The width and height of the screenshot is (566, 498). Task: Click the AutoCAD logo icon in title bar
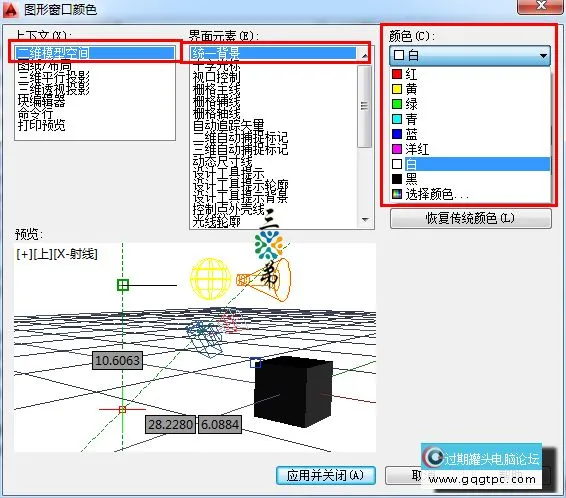pyautogui.click(x=10, y=9)
